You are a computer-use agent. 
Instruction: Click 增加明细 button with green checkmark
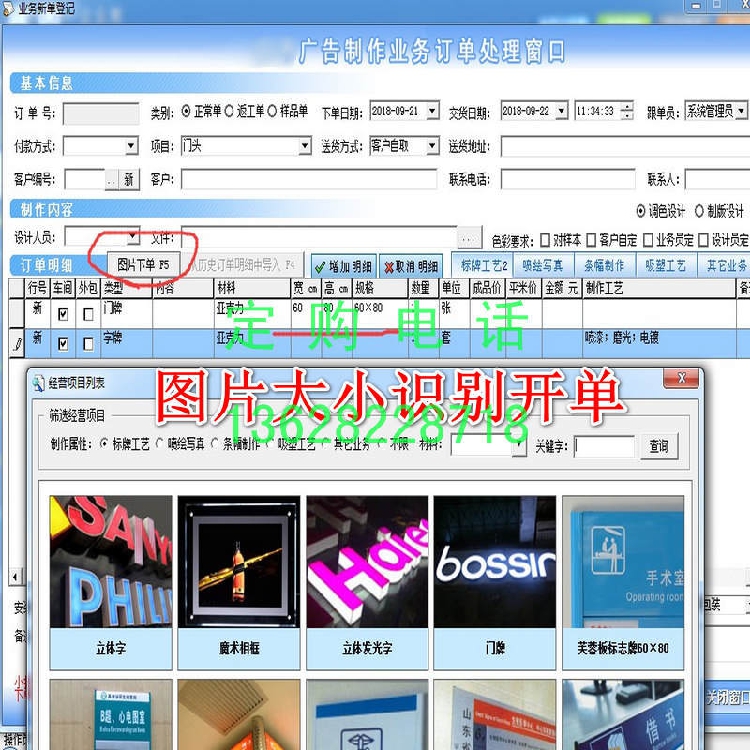344,266
